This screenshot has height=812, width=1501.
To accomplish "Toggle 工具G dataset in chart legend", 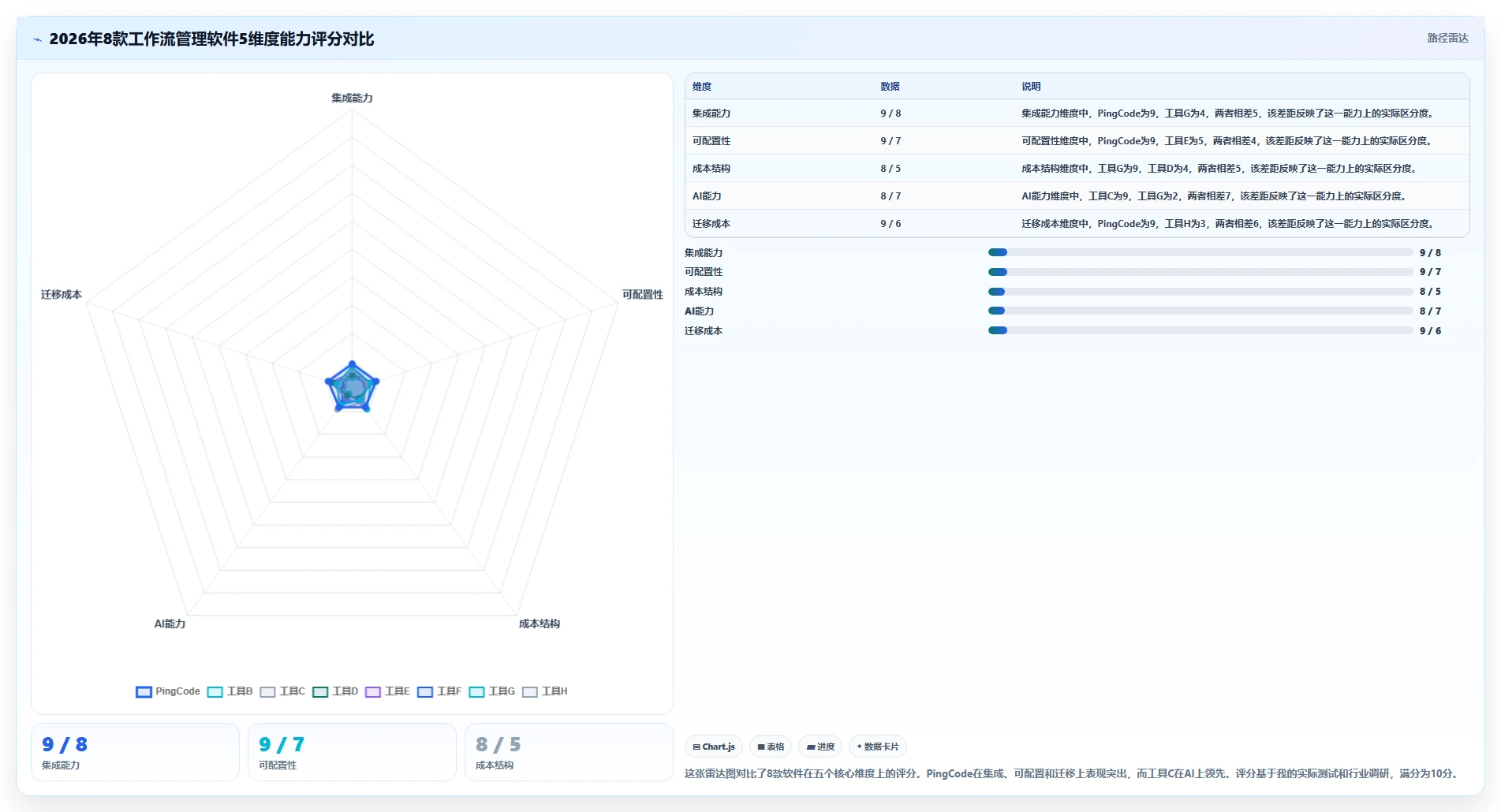I will coord(491,691).
